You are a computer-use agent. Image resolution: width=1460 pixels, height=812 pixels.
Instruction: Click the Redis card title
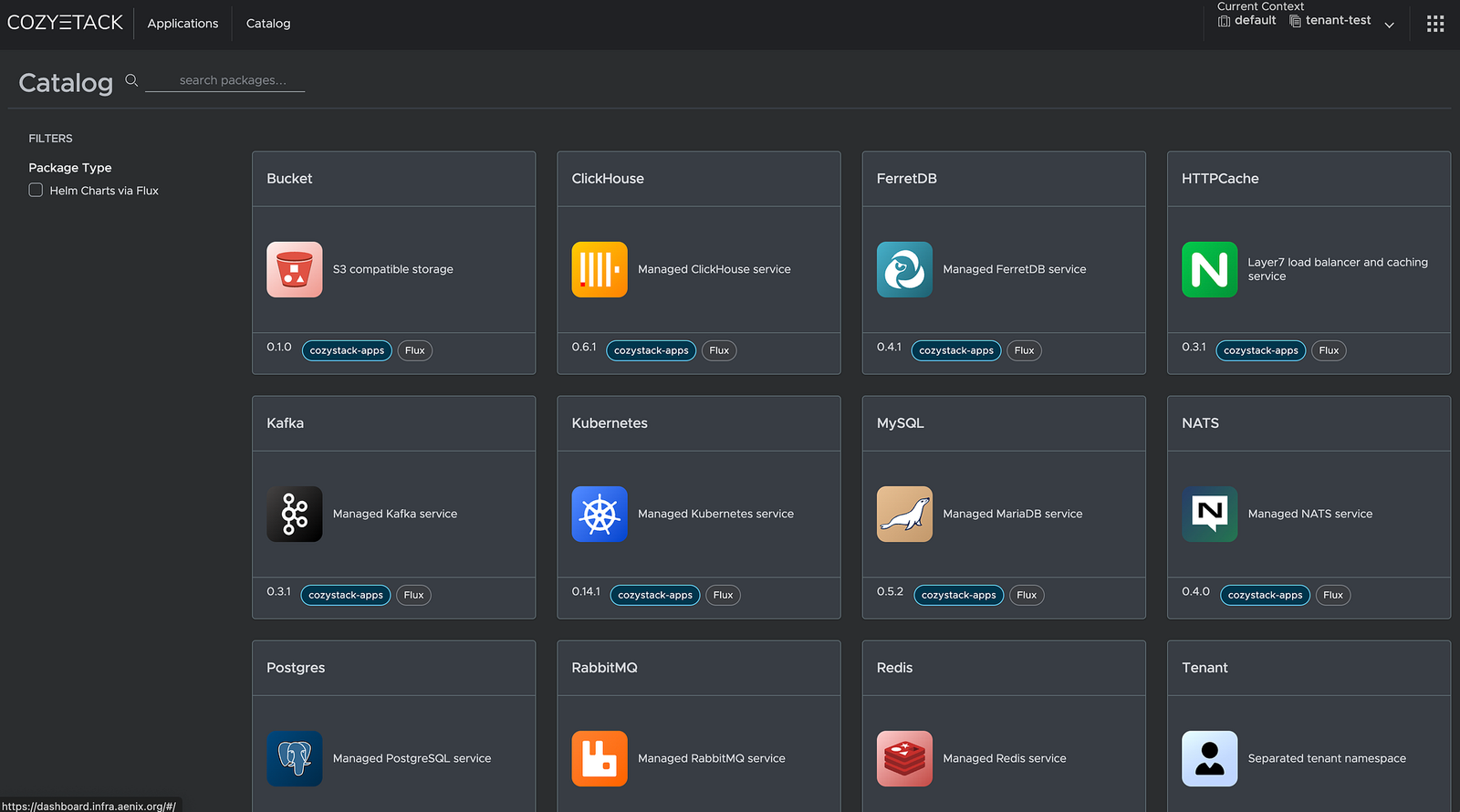tap(894, 668)
